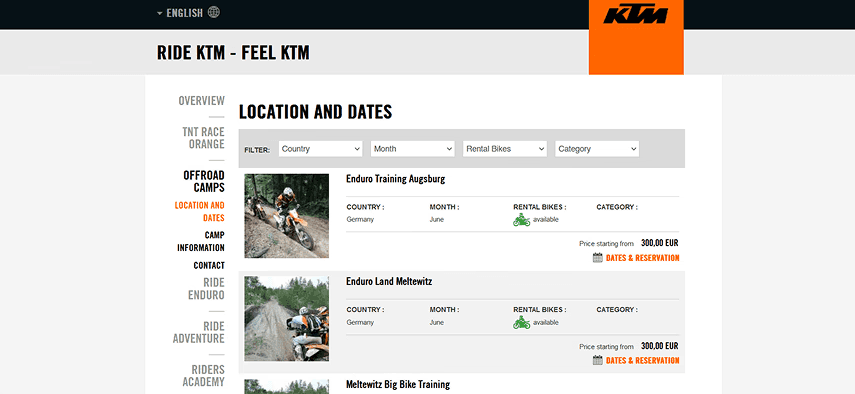
Task: Click the Augsburg calendar reservation icon
Action: [x=598, y=258]
